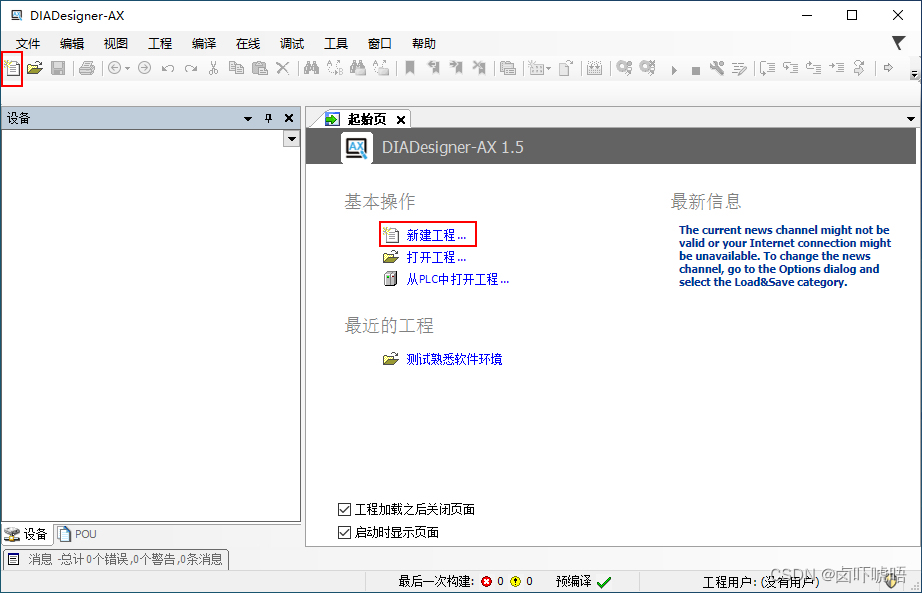Click the Start play triangle icon
Screen dimensions: 922x593
coord(674,71)
